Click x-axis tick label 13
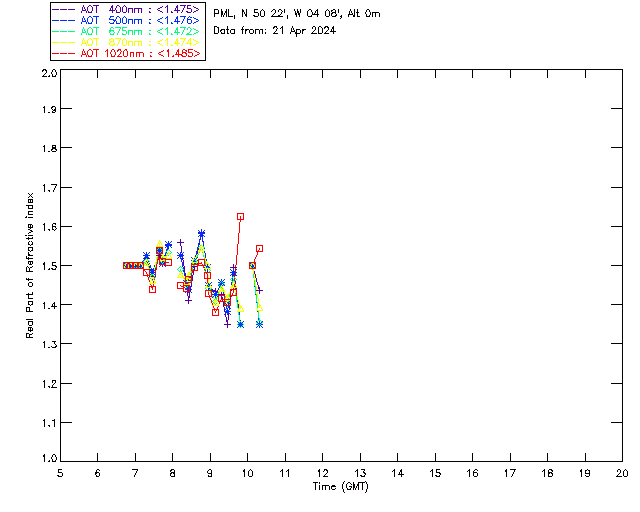Viewport: 640px width, 512px height. click(x=360, y=473)
